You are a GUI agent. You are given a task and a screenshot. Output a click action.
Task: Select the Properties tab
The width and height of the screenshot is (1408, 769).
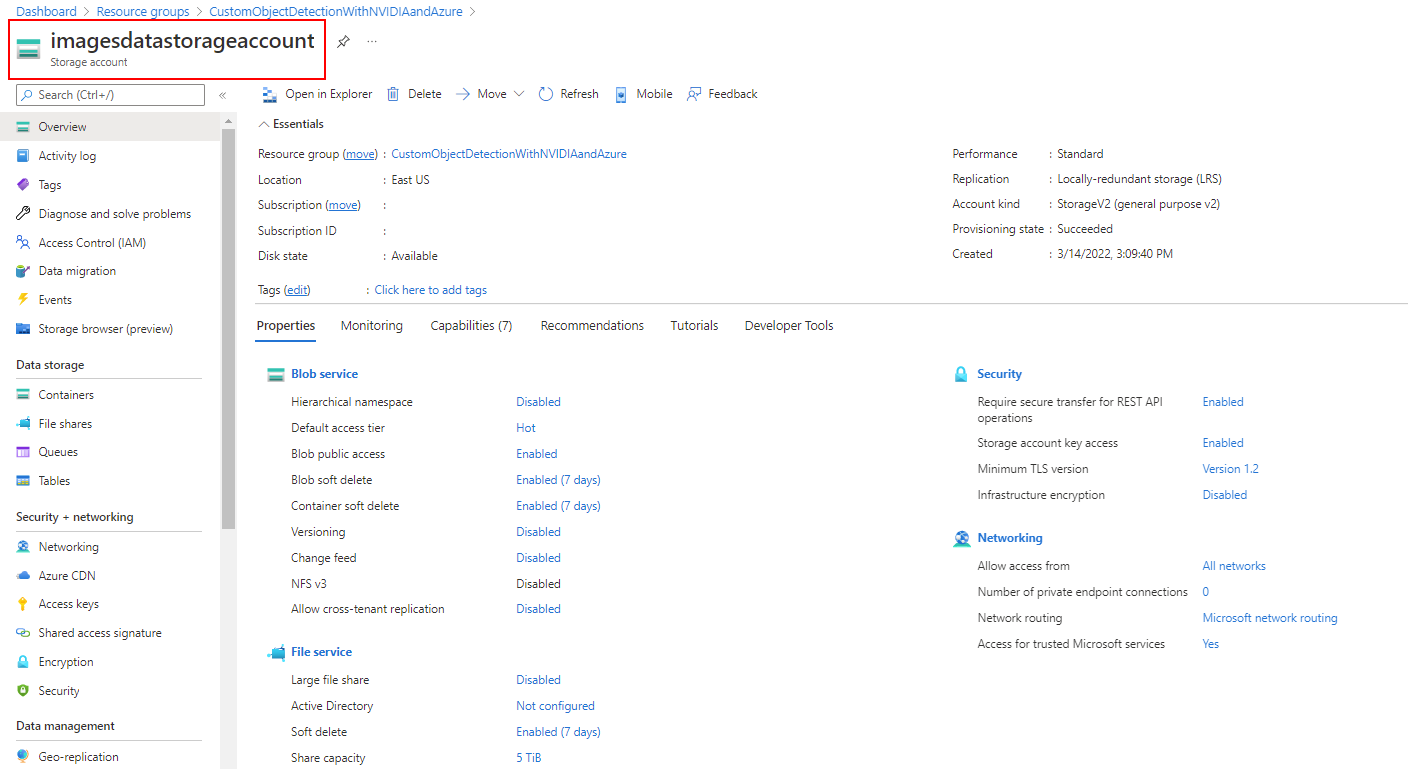click(x=286, y=326)
